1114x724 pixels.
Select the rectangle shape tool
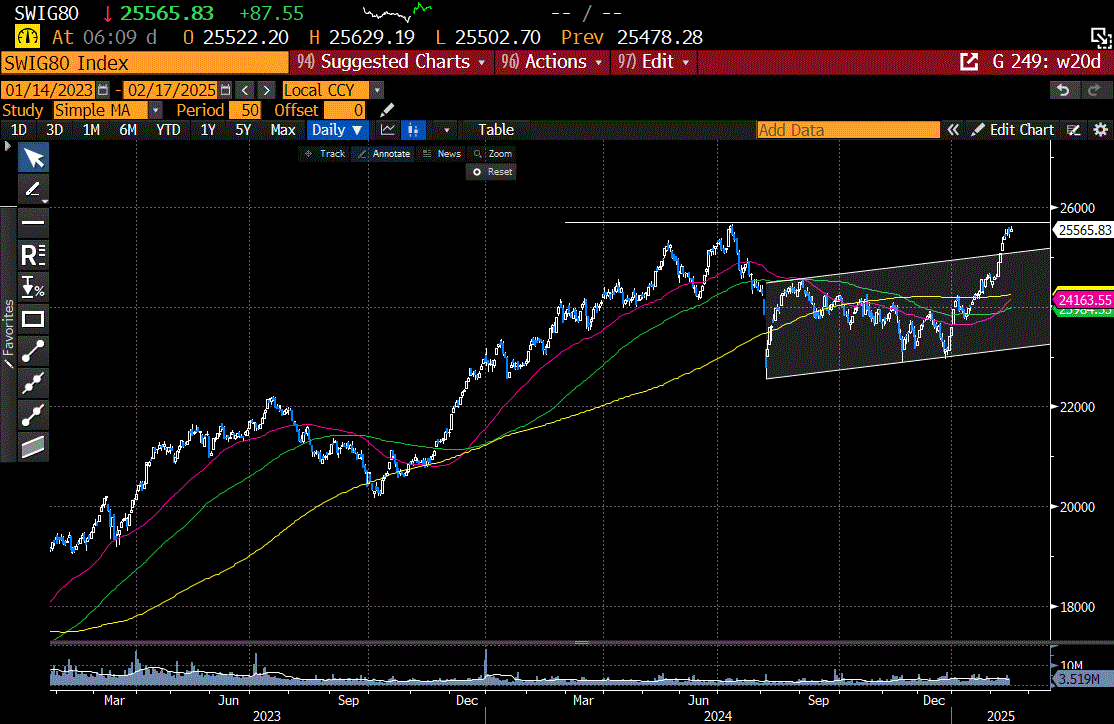point(33,319)
